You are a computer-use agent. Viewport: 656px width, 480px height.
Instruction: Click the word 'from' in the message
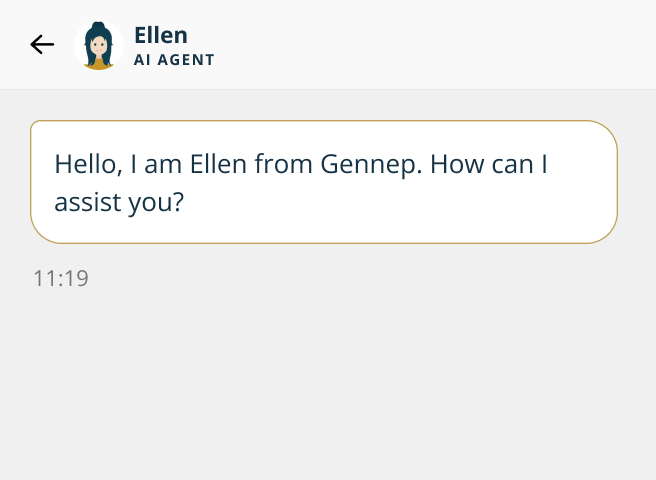pyautogui.click(x=283, y=163)
